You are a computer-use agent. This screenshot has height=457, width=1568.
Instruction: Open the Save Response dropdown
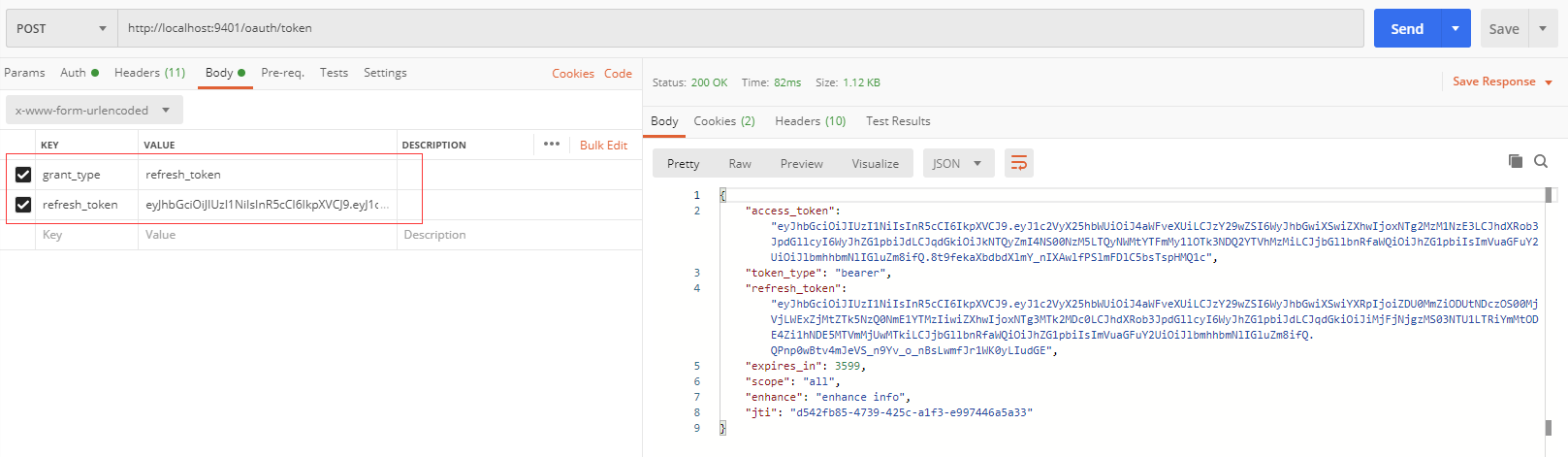[1502, 82]
